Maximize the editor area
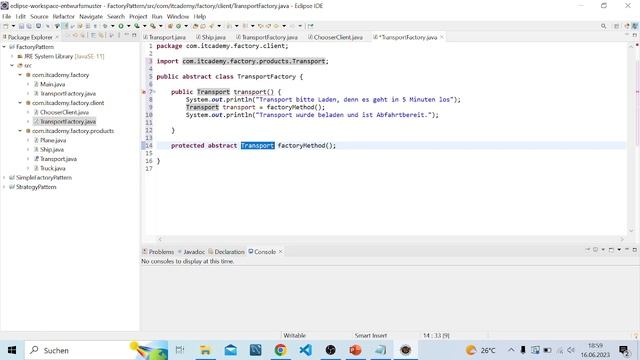Image resolution: width=640 pixels, height=360 pixels. tap(634, 36)
